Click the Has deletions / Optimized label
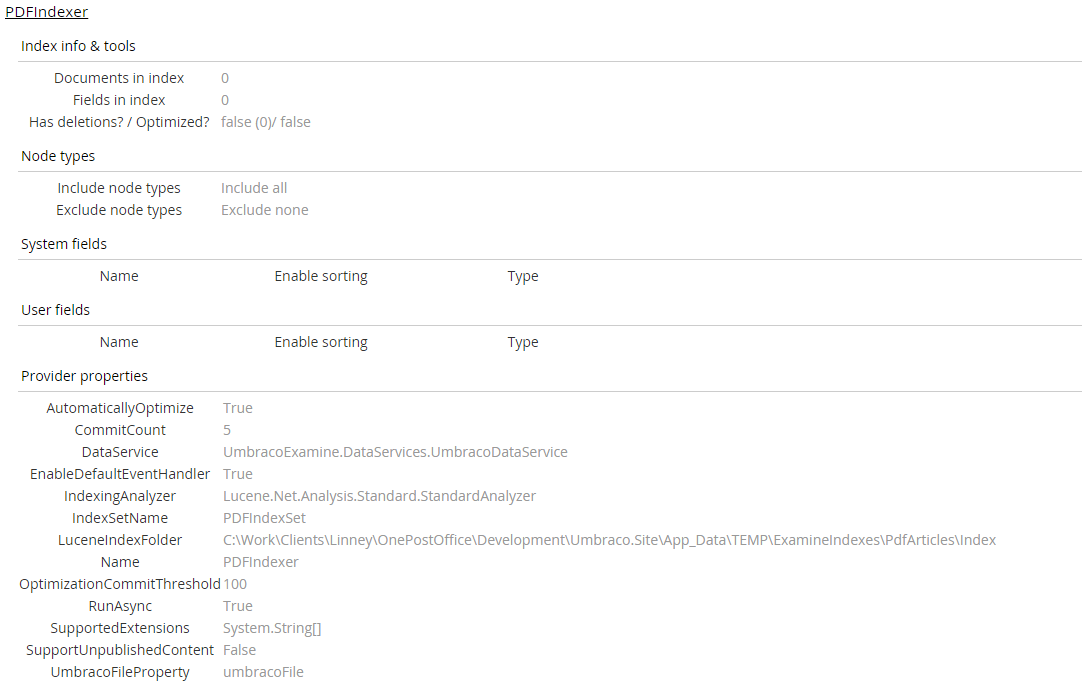The width and height of the screenshot is (1082, 700). coord(119,122)
